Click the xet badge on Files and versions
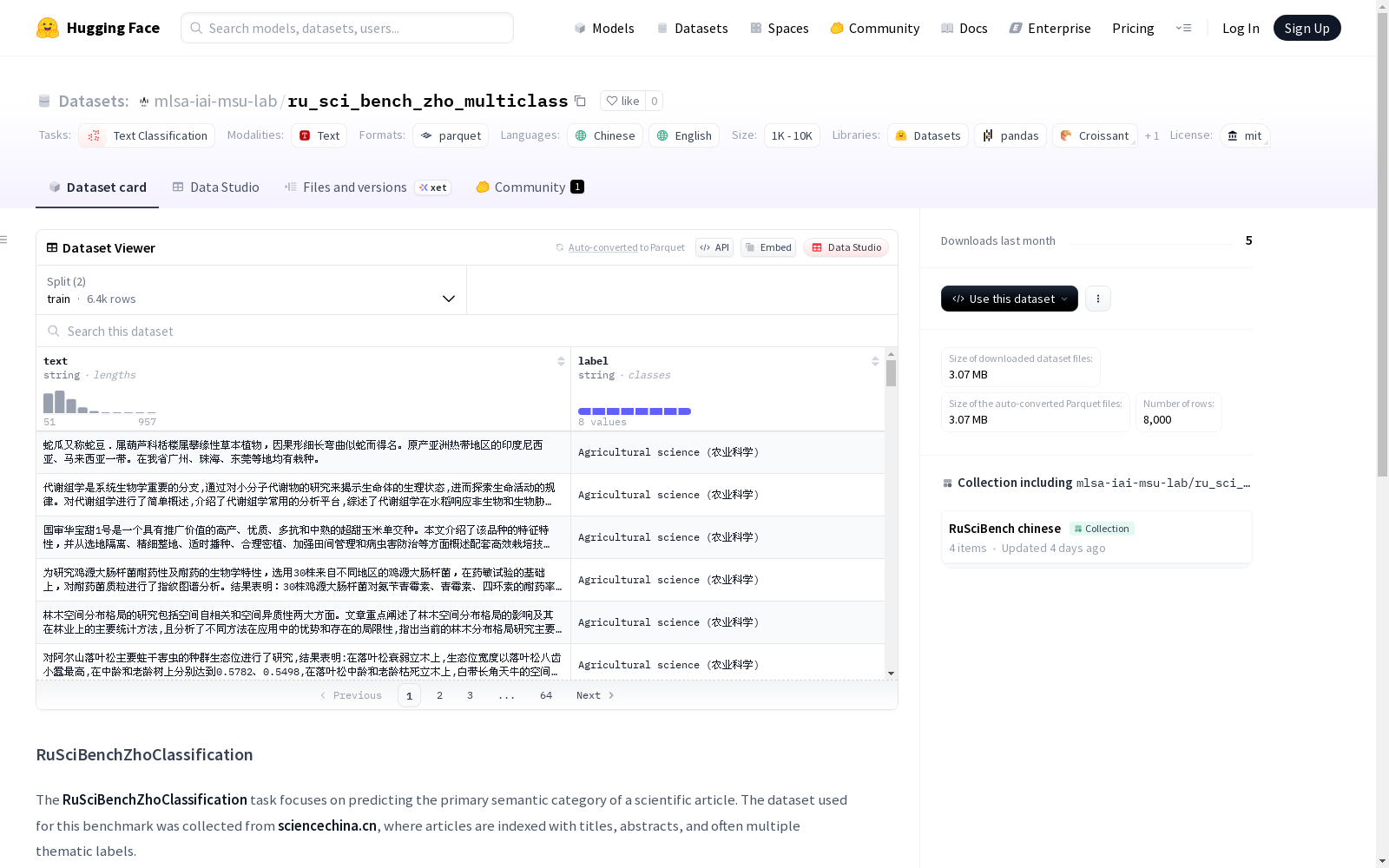The height and width of the screenshot is (868, 1389). click(433, 187)
